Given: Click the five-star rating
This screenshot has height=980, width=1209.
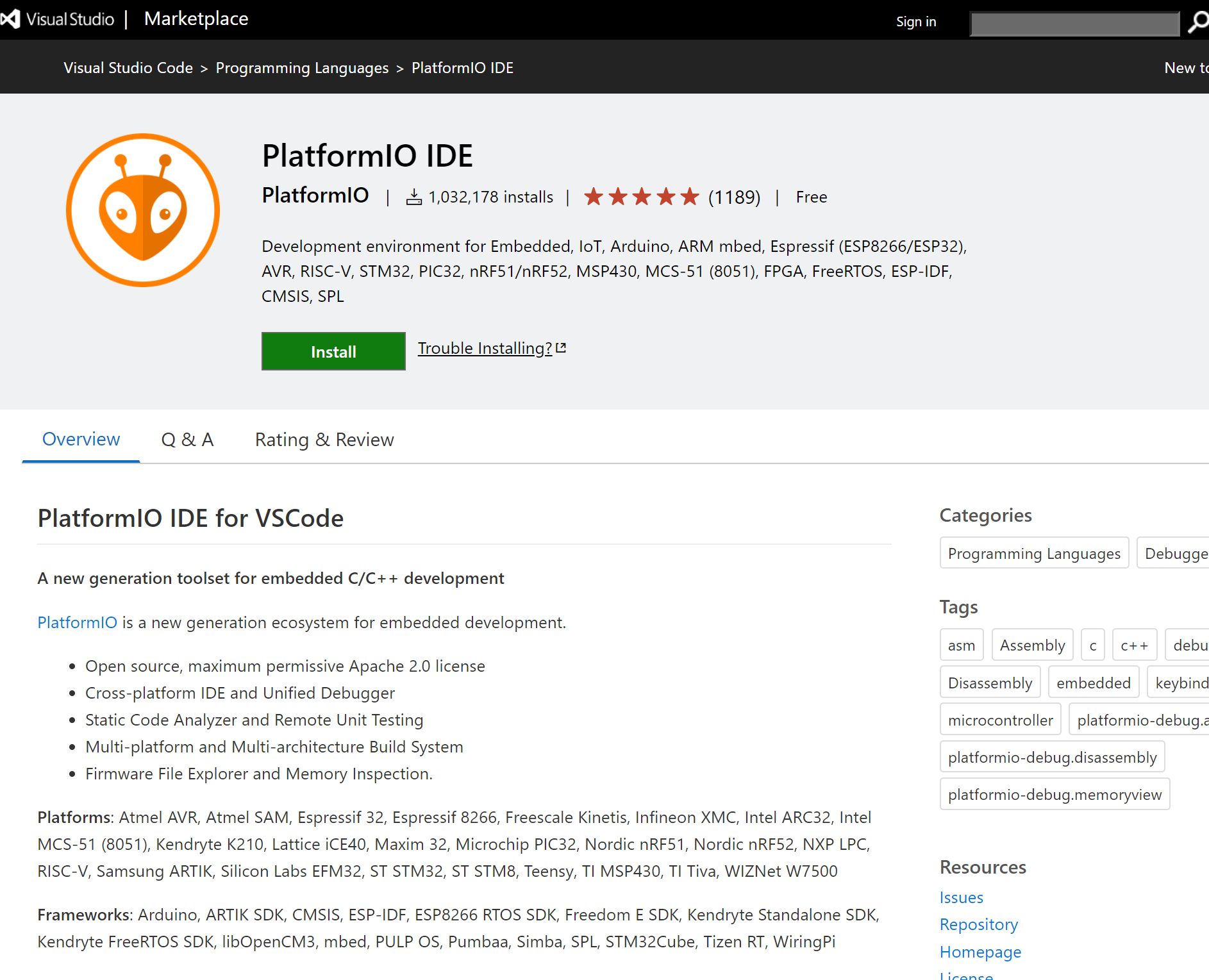Looking at the screenshot, I should [641, 197].
